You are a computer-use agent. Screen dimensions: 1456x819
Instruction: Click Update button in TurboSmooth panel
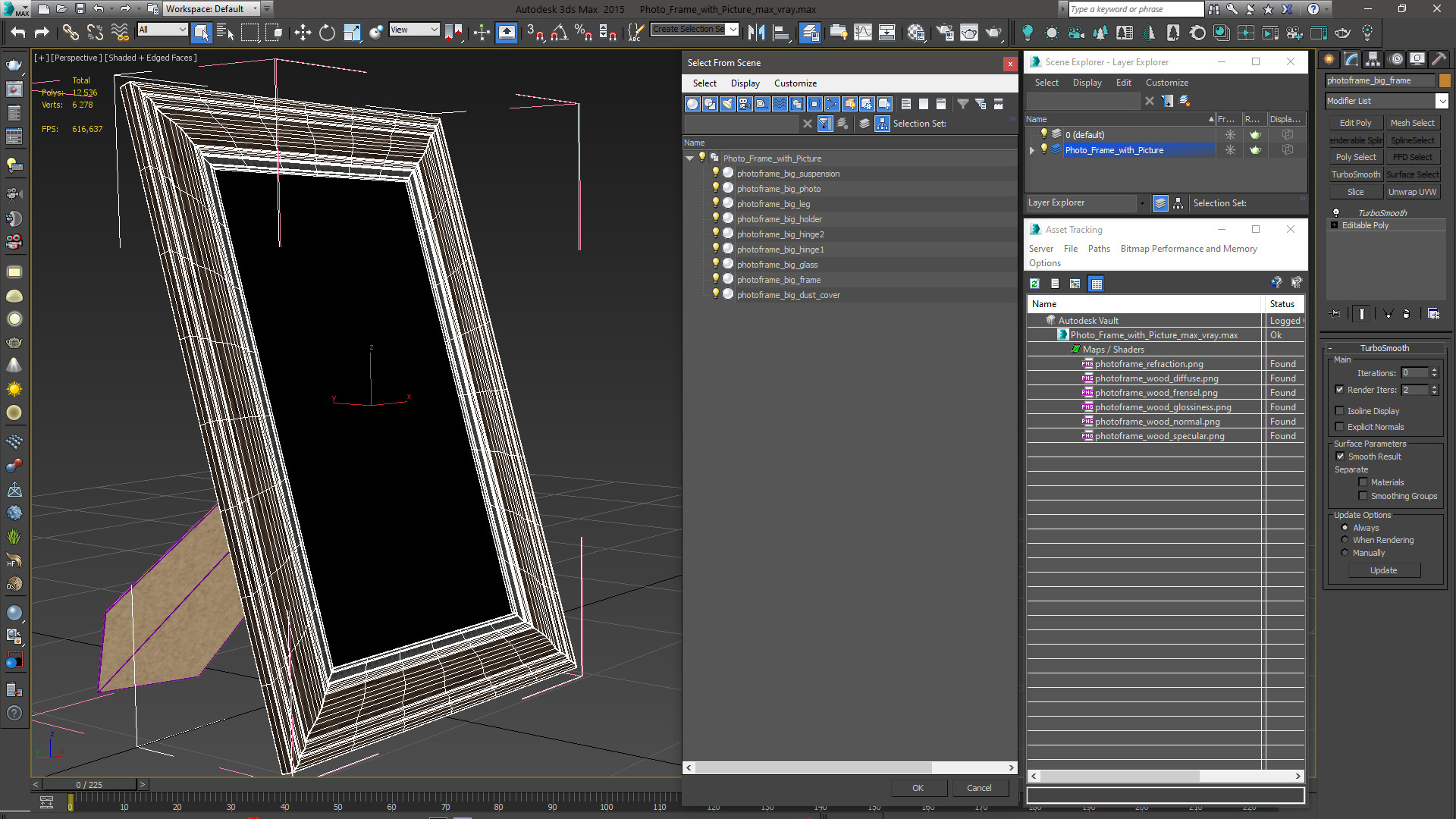coord(1384,570)
